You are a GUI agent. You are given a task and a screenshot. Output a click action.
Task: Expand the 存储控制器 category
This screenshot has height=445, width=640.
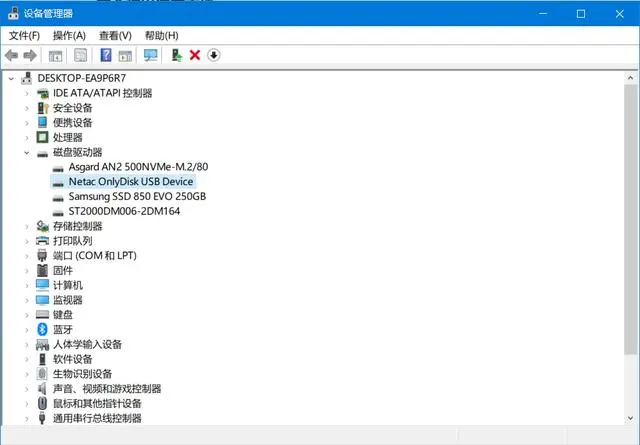point(27,226)
